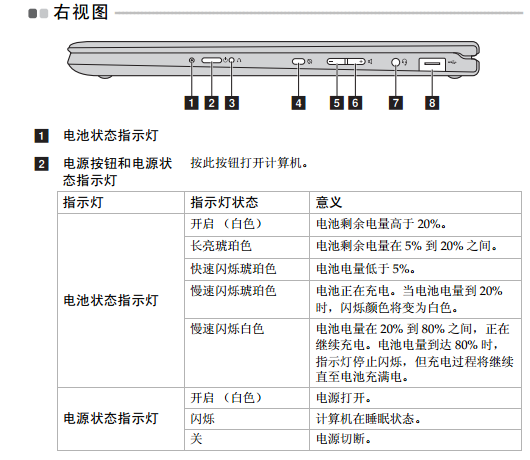Click the cell 电源切断。

coord(415,440)
